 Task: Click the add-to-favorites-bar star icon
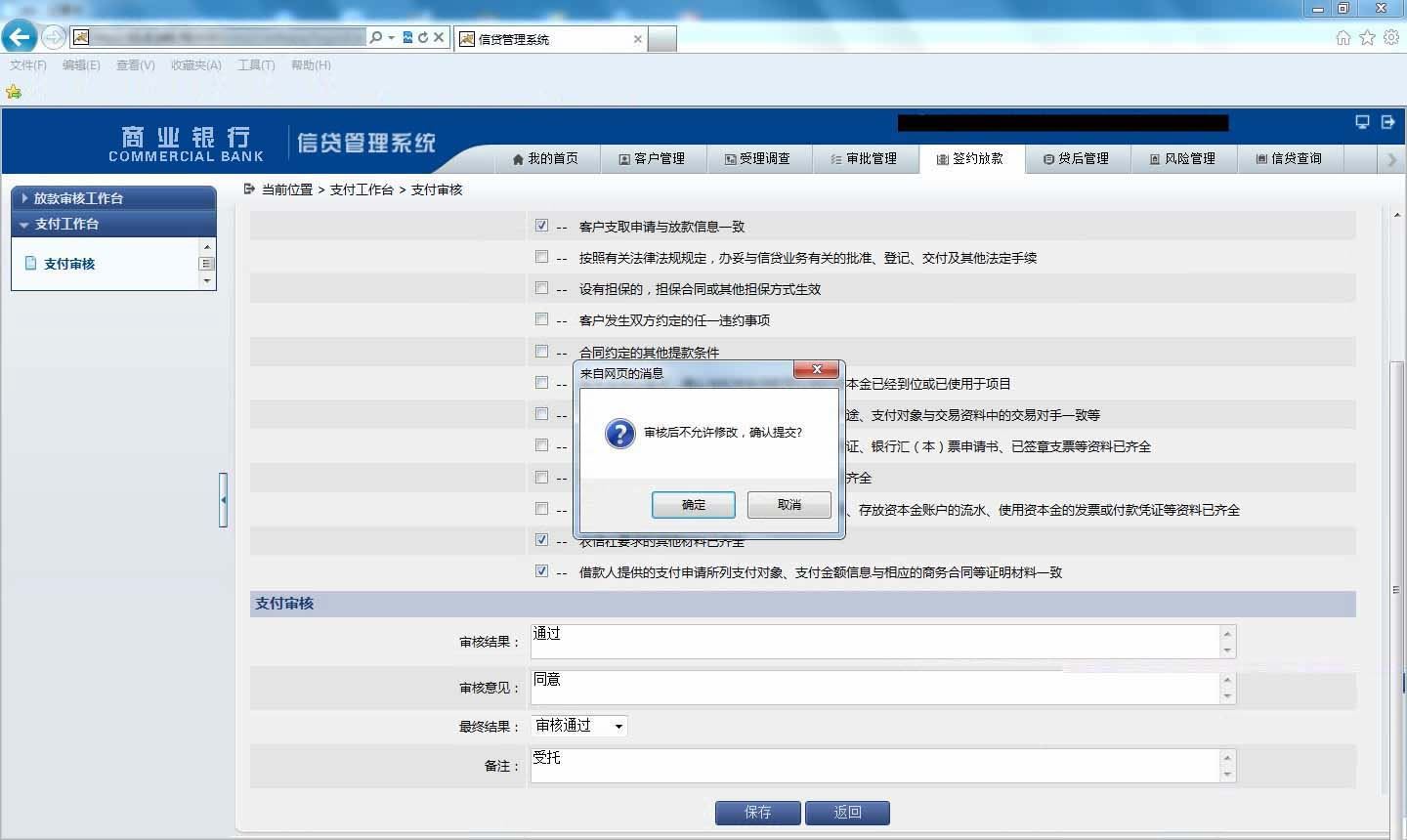pyautogui.click(x=14, y=92)
